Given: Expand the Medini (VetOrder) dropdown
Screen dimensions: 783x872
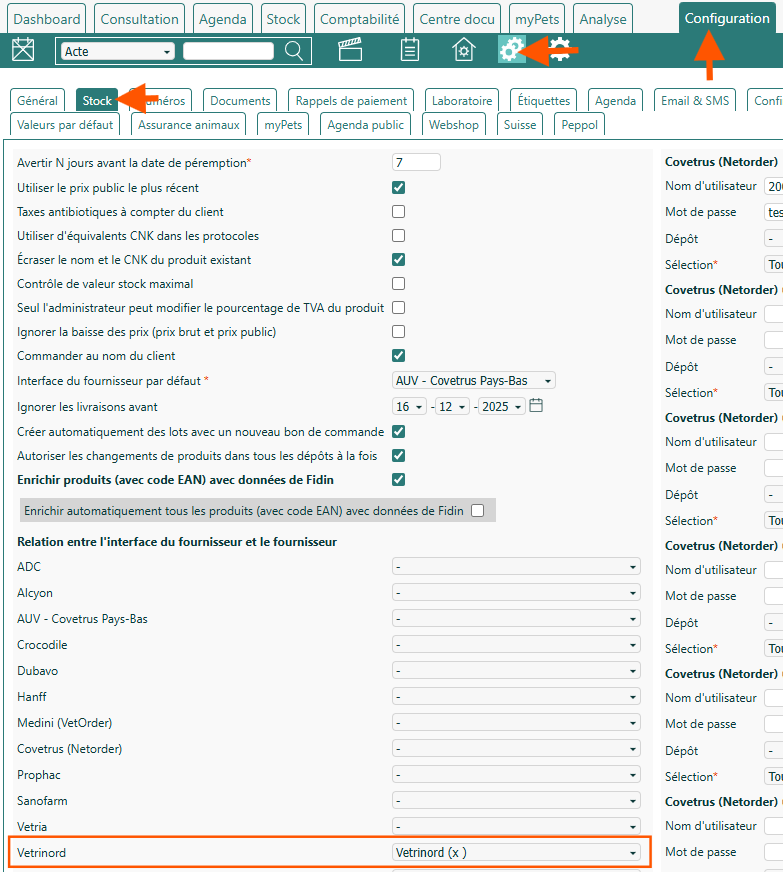Looking at the screenshot, I should click(516, 723).
